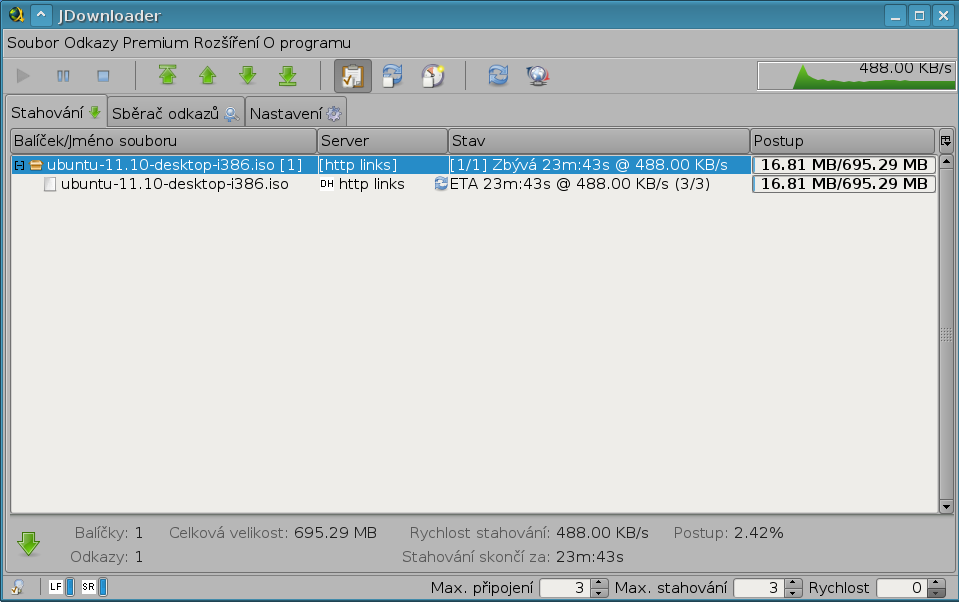
Task: Stop all downloads with the stop icon
Action: point(103,76)
